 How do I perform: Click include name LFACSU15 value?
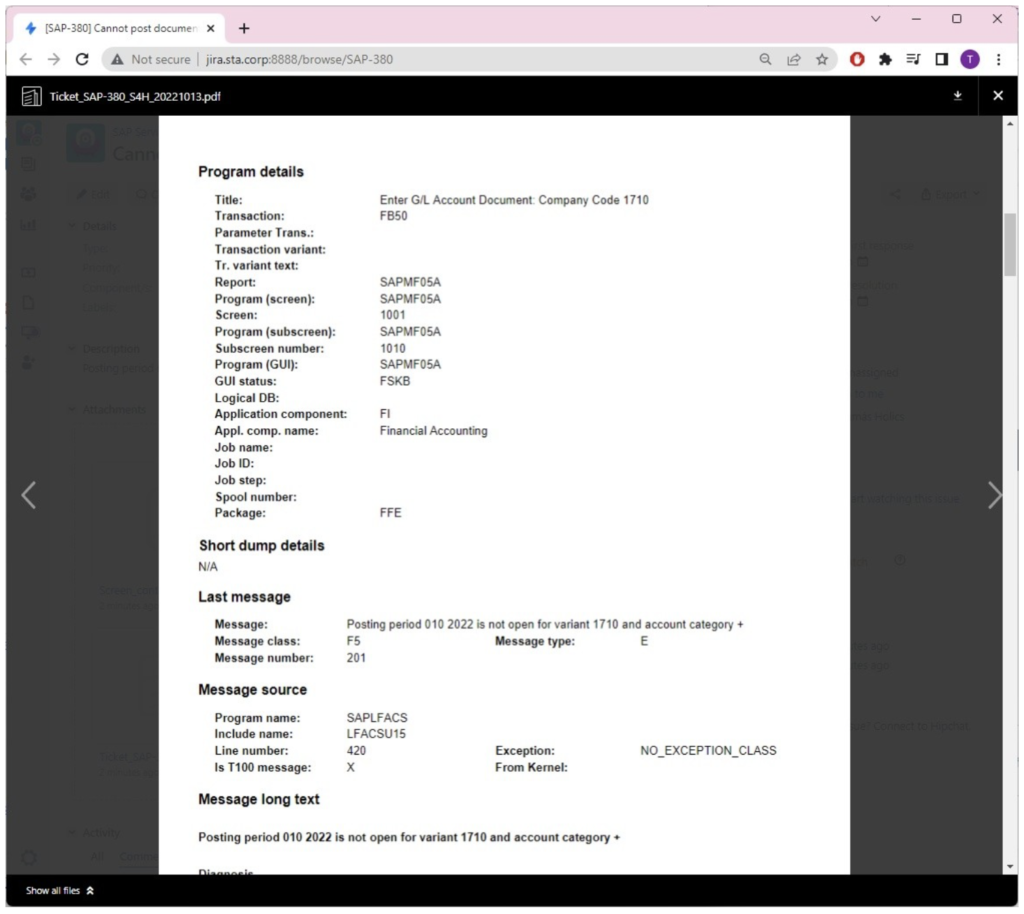pos(376,734)
